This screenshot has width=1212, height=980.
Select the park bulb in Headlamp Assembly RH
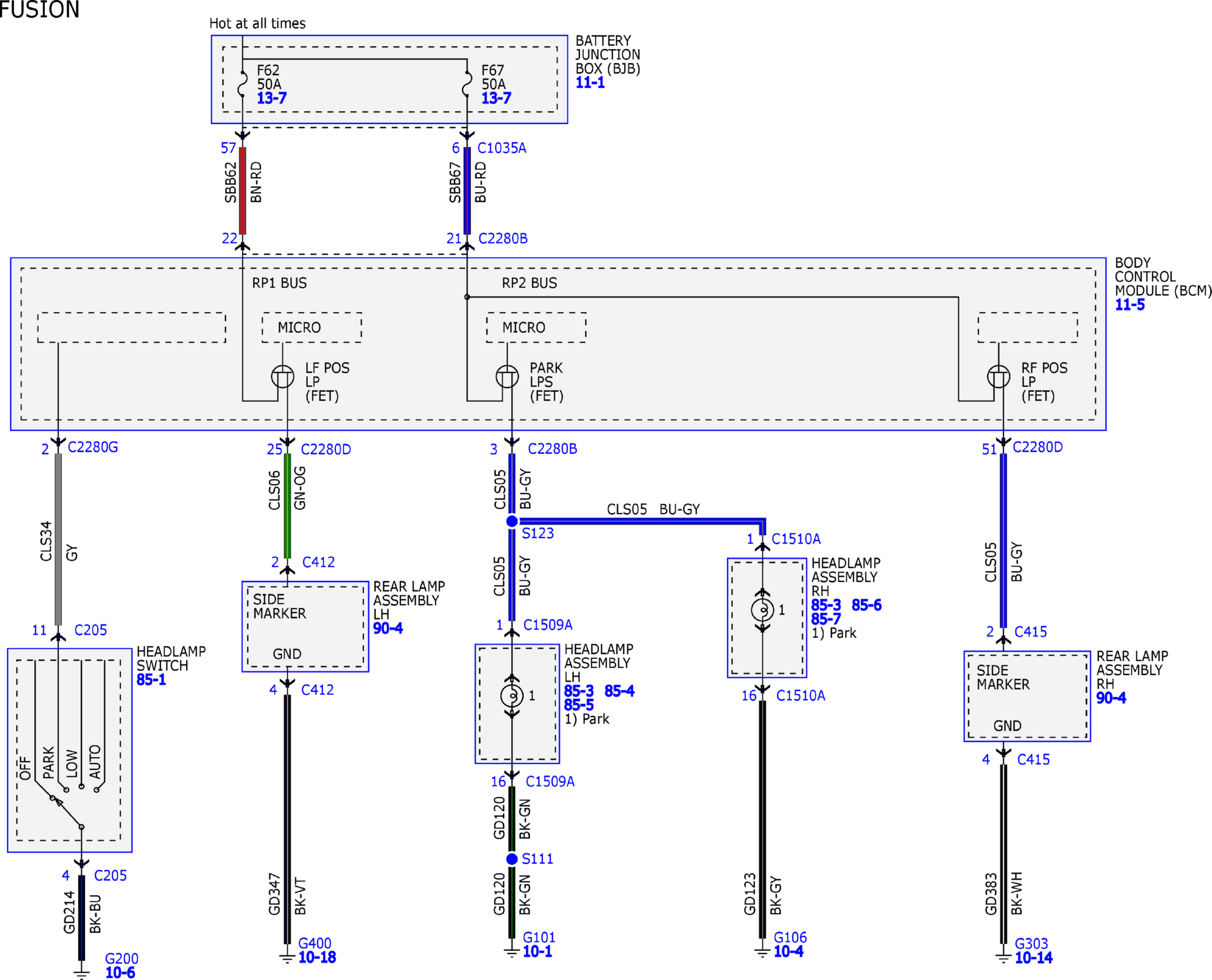pos(762,610)
